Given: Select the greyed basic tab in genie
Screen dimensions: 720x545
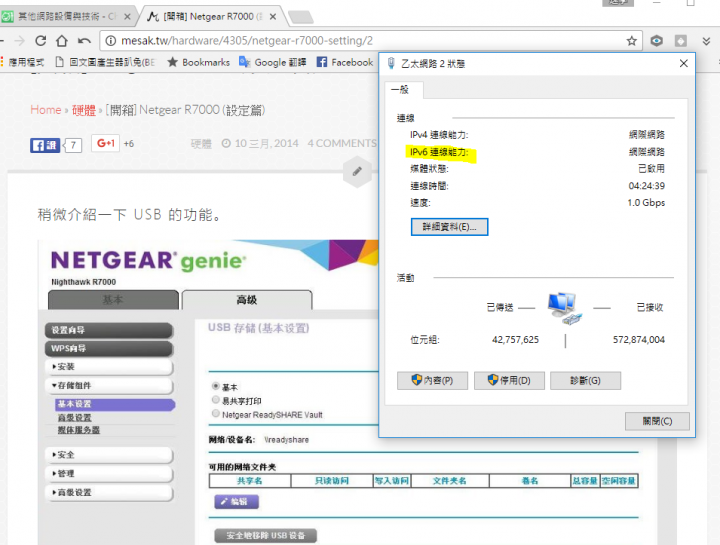Looking at the screenshot, I should (113, 300).
